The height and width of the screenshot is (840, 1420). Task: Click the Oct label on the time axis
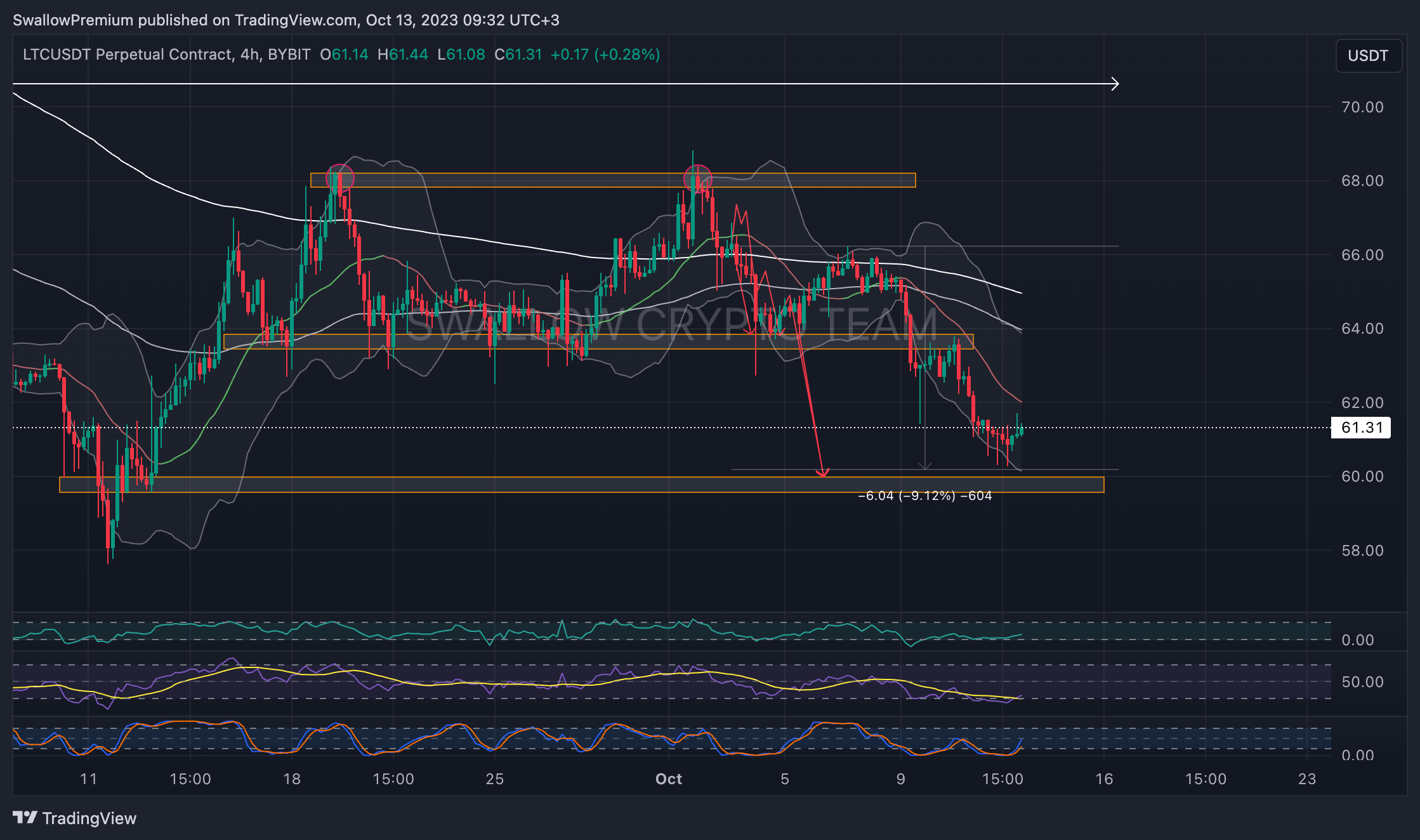(669, 779)
